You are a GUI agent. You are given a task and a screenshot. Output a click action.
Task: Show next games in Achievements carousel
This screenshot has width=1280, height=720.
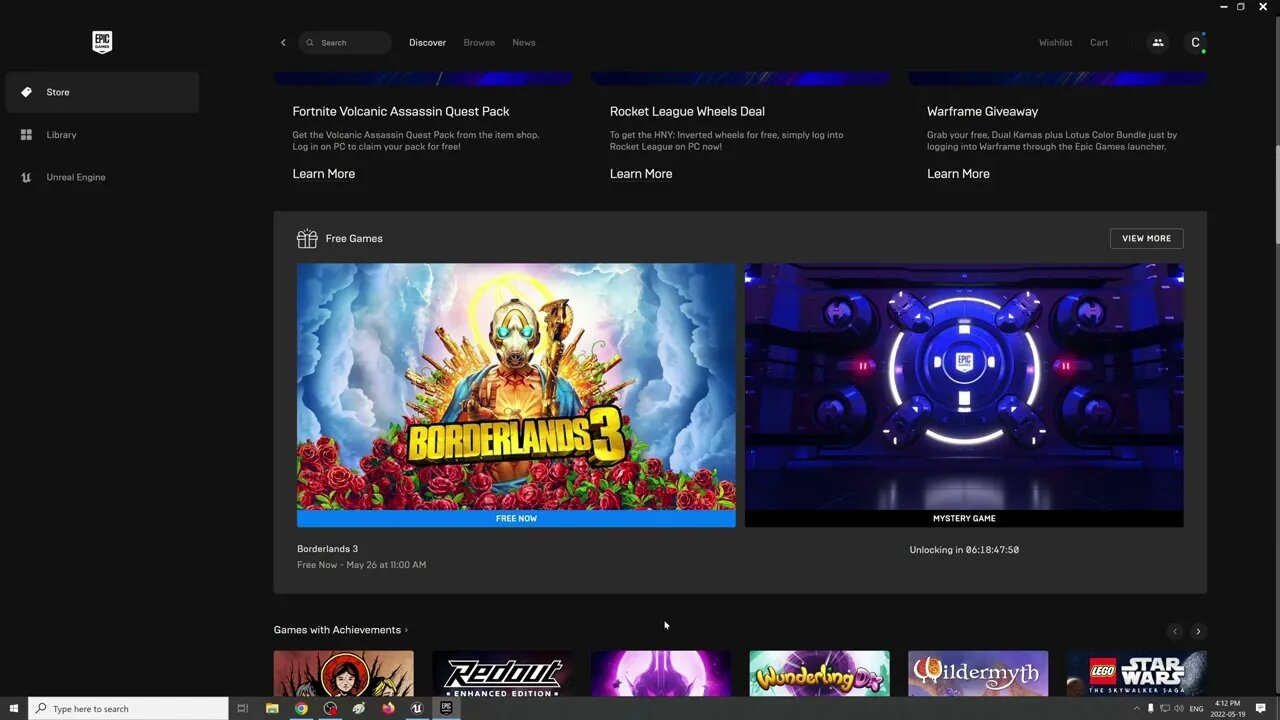(x=1198, y=631)
